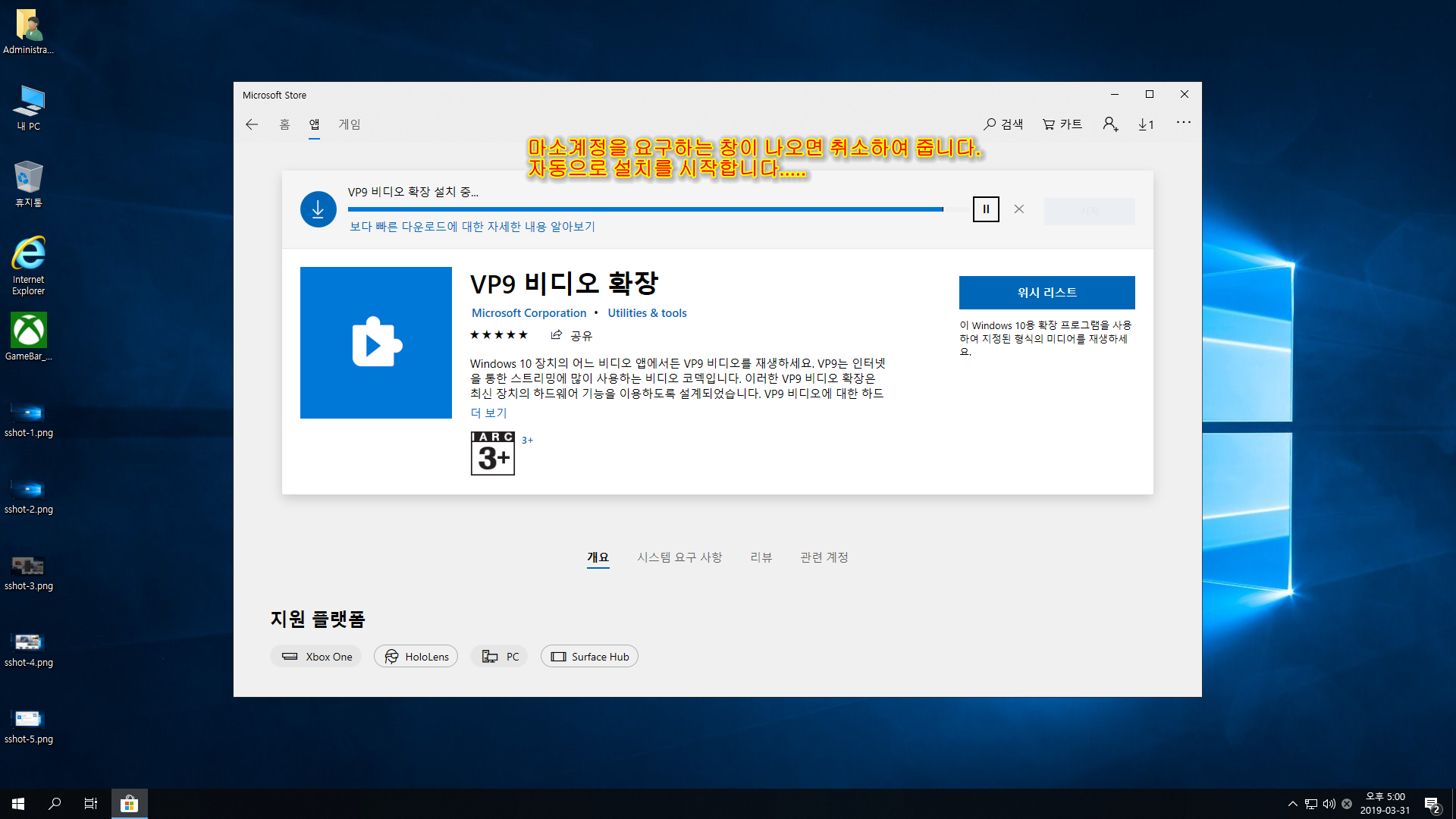Expand description with 더 보기
This screenshot has height=819, width=1456.
(488, 413)
